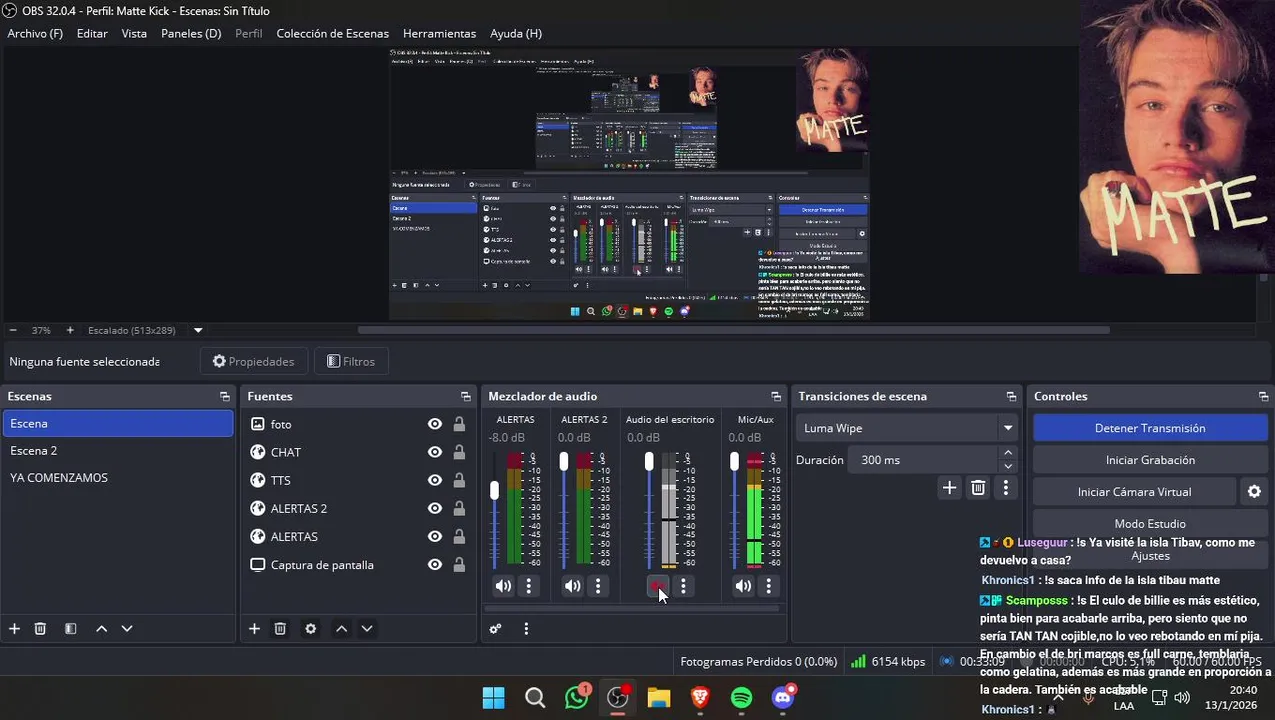
Task: Open Vista menu
Action: point(134,33)
